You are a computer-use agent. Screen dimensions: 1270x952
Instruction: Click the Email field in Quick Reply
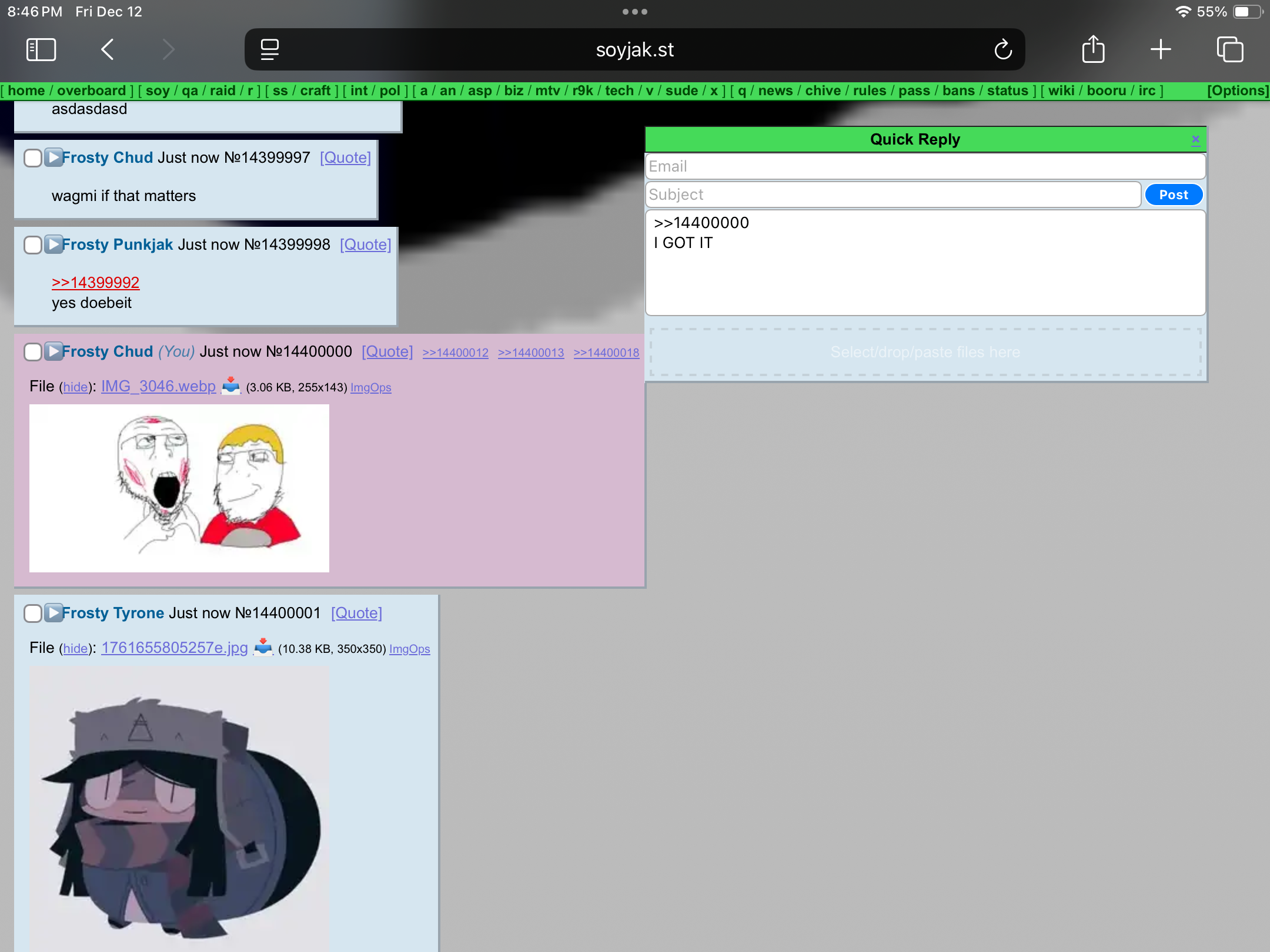click(925, 166)
